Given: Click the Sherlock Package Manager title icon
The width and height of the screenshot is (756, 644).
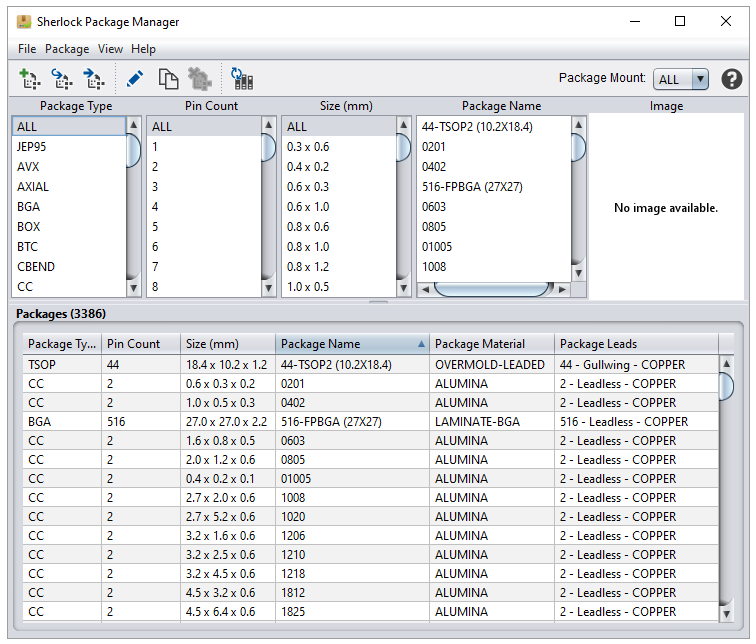Looking at the screenshot, I should [24, 22].
